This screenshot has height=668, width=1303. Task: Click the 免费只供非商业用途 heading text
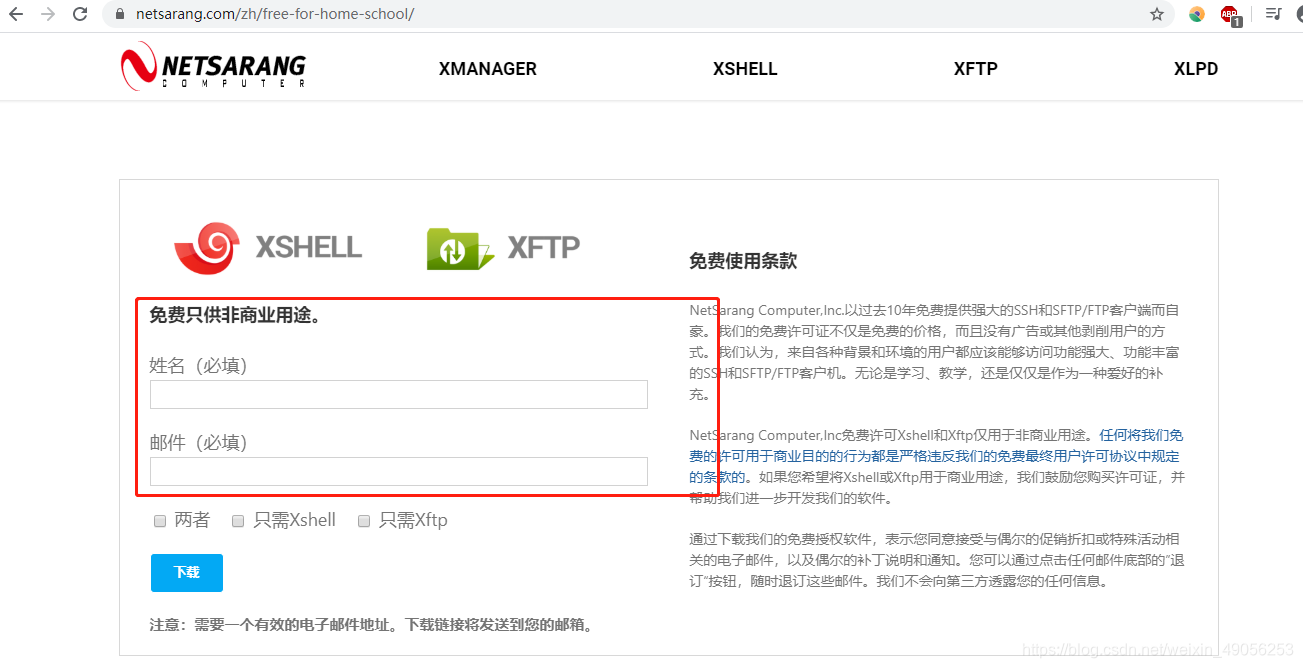pyautogui.click(x=235, y=316)
